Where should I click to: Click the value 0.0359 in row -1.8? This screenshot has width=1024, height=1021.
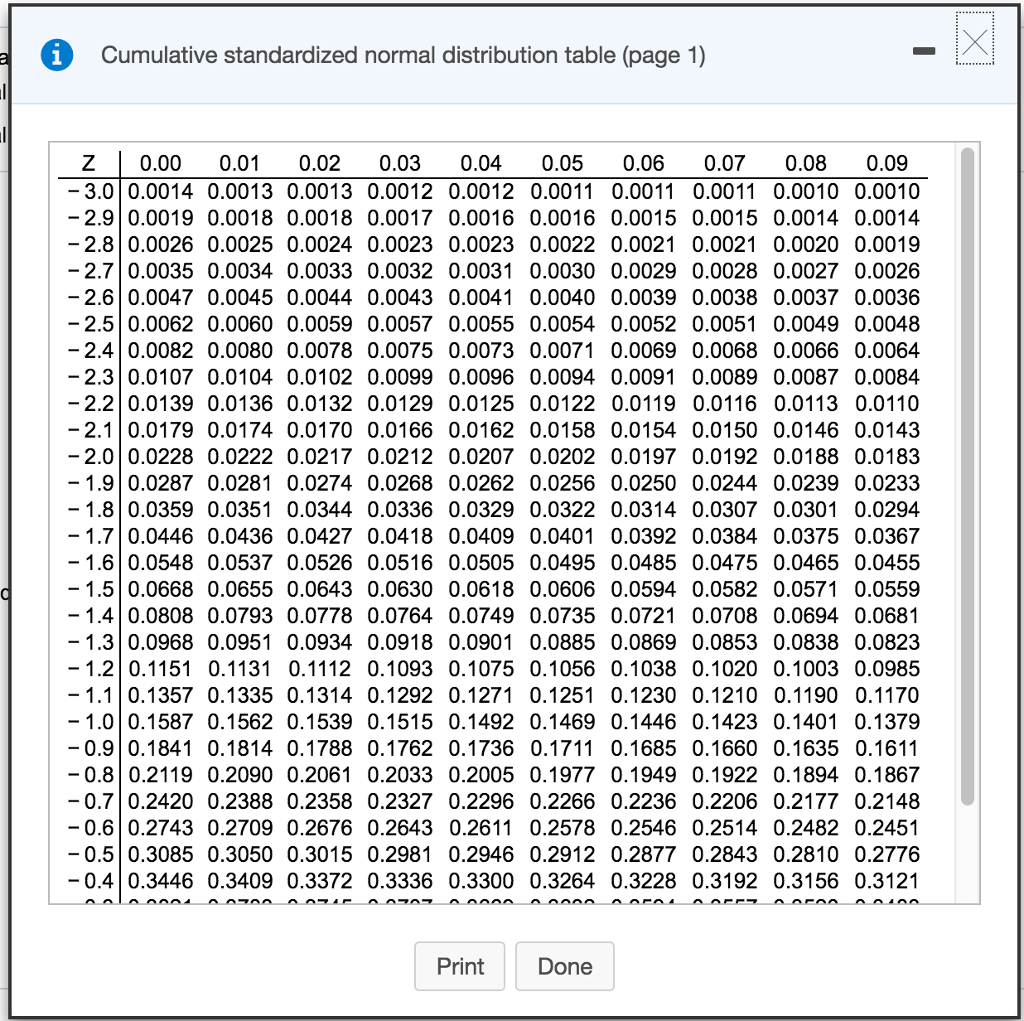click(x=161, y=509)
